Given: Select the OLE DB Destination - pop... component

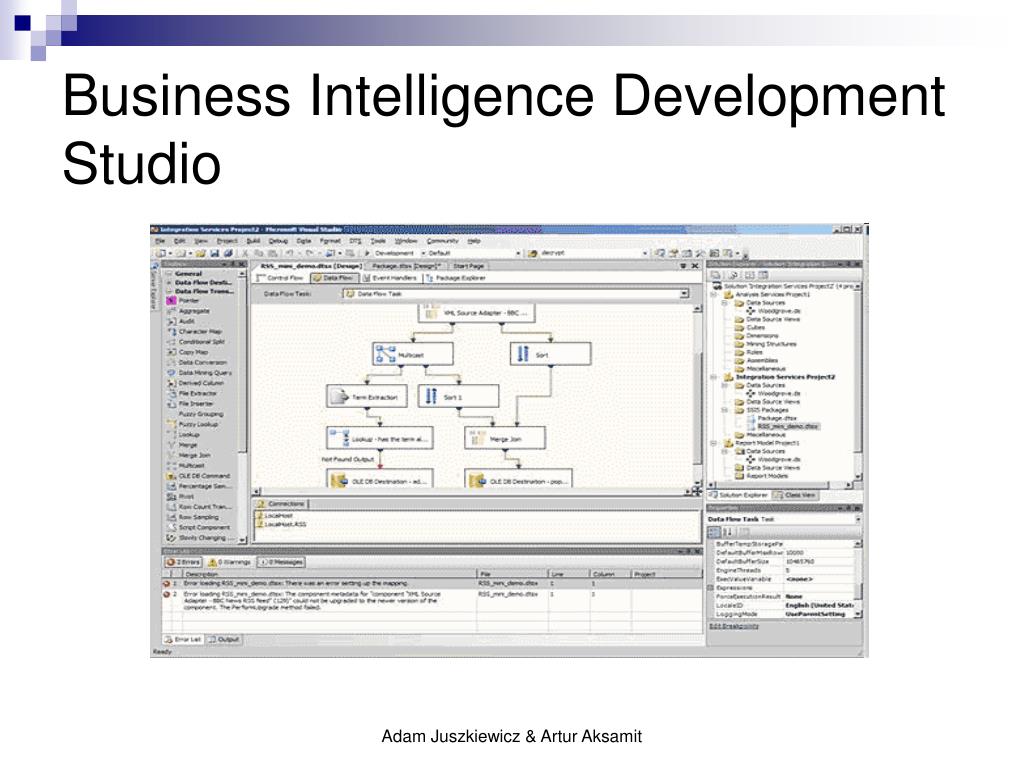Looking at the screenshot, I should (x=519, y=480).
